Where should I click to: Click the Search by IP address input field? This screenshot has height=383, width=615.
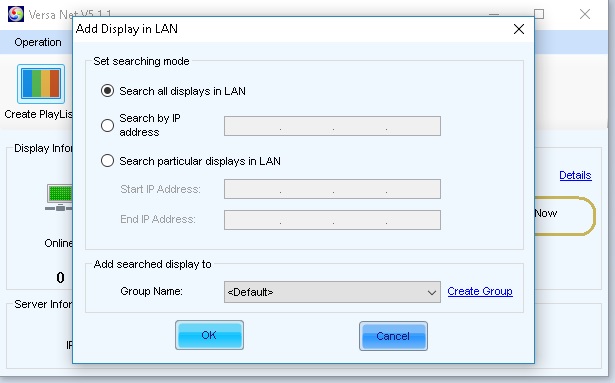(x=332, y=126)
